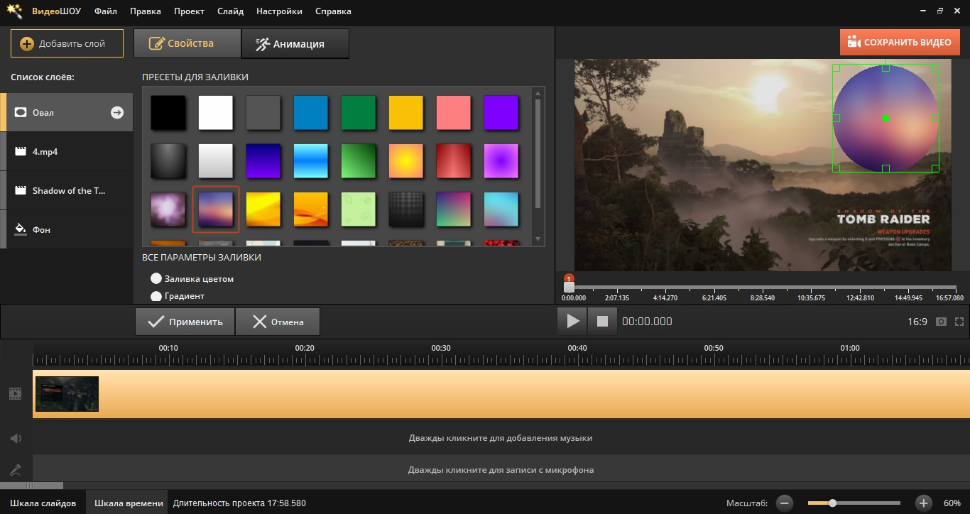970x514 pixels.
Task: Choose the dark grid texture preset
Action: 406,209
